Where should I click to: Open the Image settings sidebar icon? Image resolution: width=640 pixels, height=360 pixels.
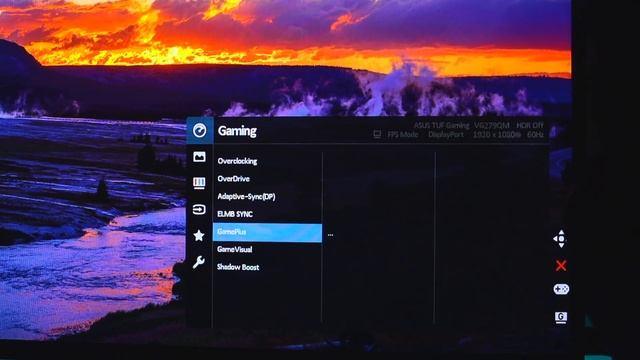[199, 157]
